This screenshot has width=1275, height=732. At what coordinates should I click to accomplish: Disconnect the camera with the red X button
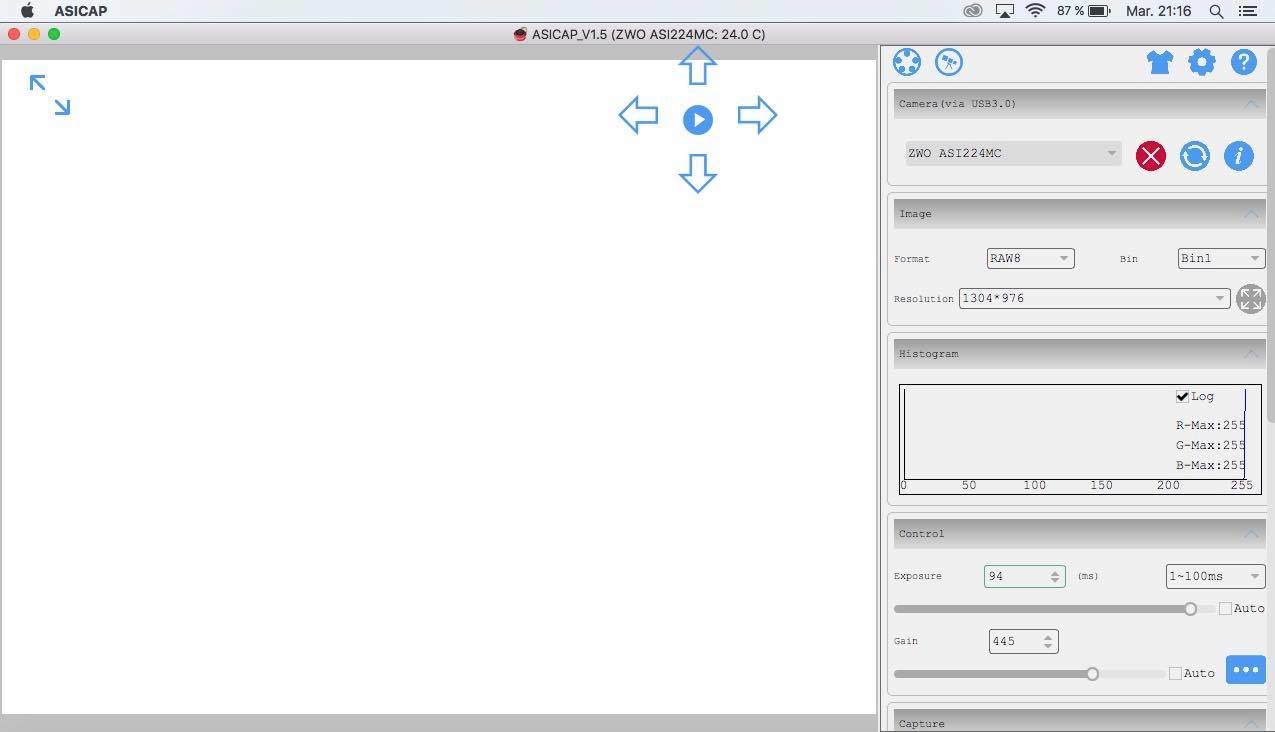point(1151,156)
